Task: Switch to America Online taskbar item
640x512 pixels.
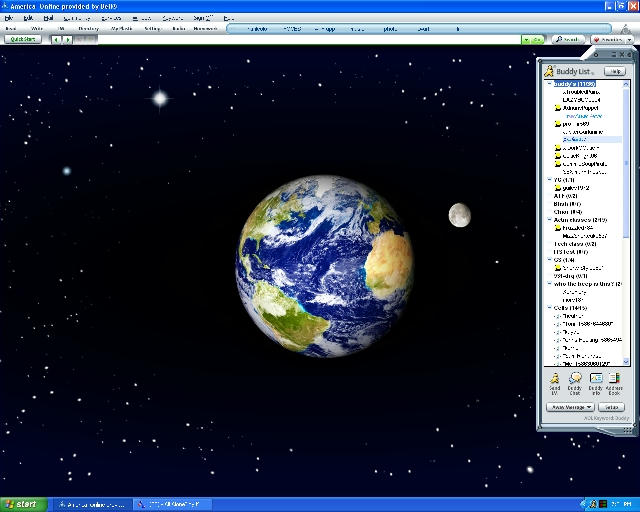Action: click(93, 505)
